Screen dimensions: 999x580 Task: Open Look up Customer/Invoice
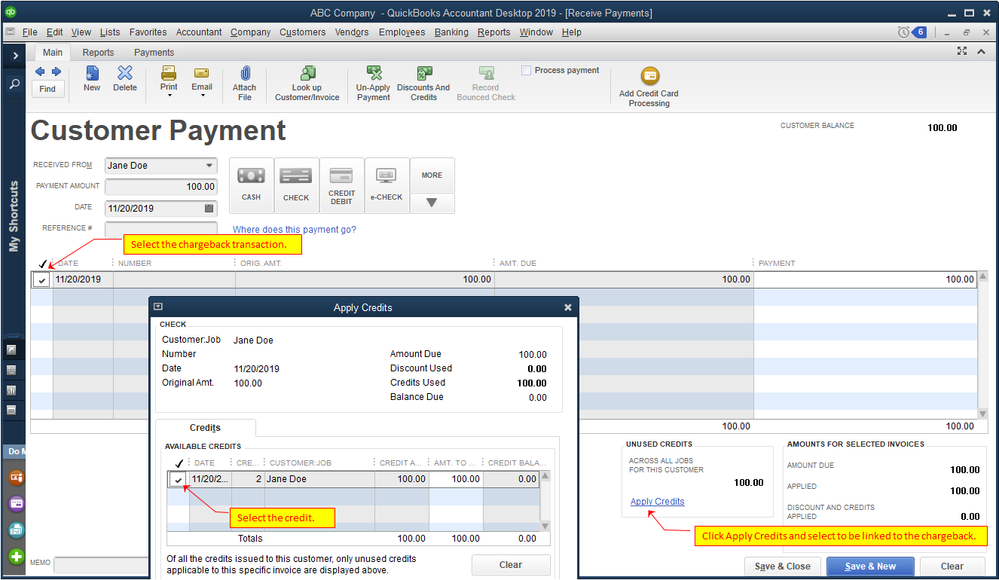coord(307,83)
